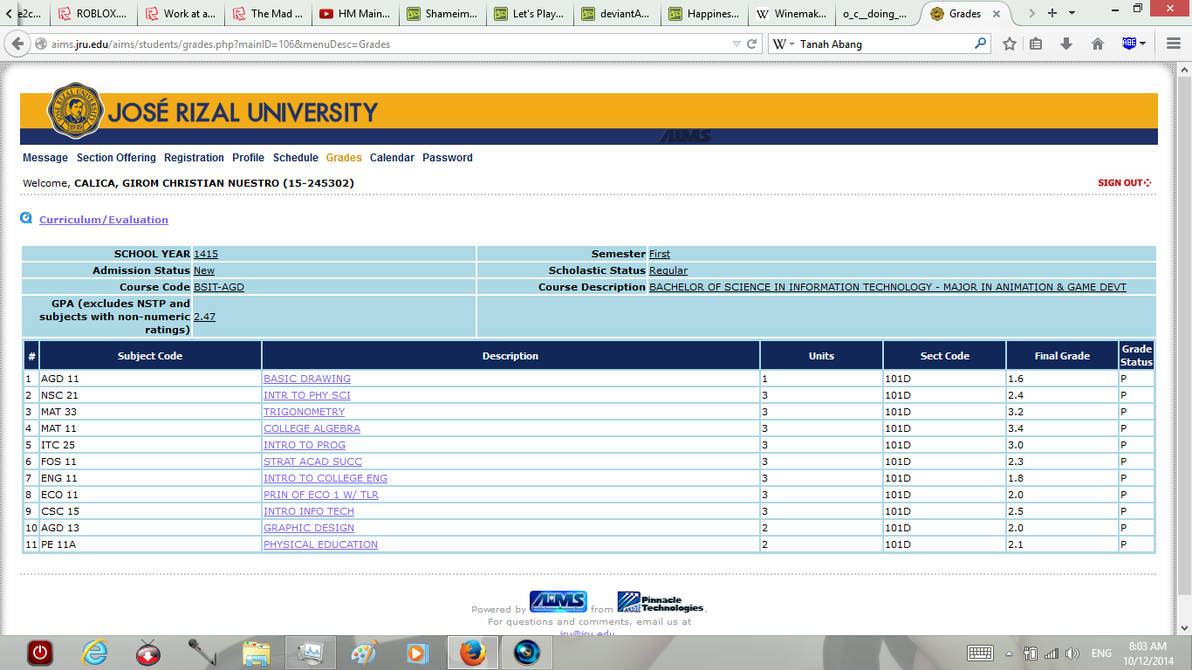Open File Explorer folder in the taskbar

click(x=256, y=653)
